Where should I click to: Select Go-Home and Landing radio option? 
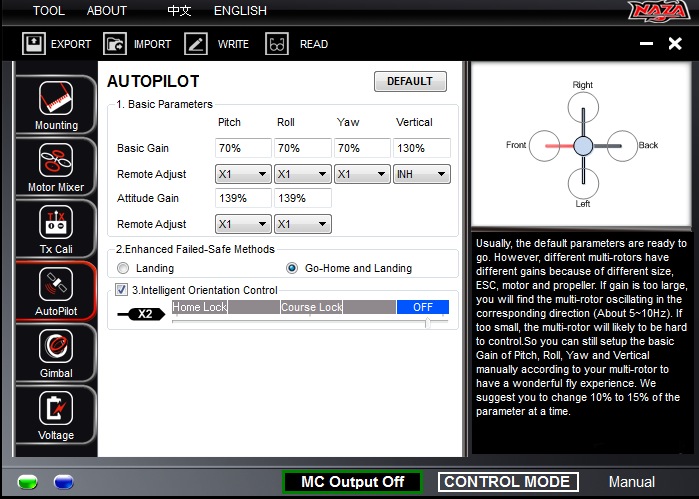coord(292,268)
